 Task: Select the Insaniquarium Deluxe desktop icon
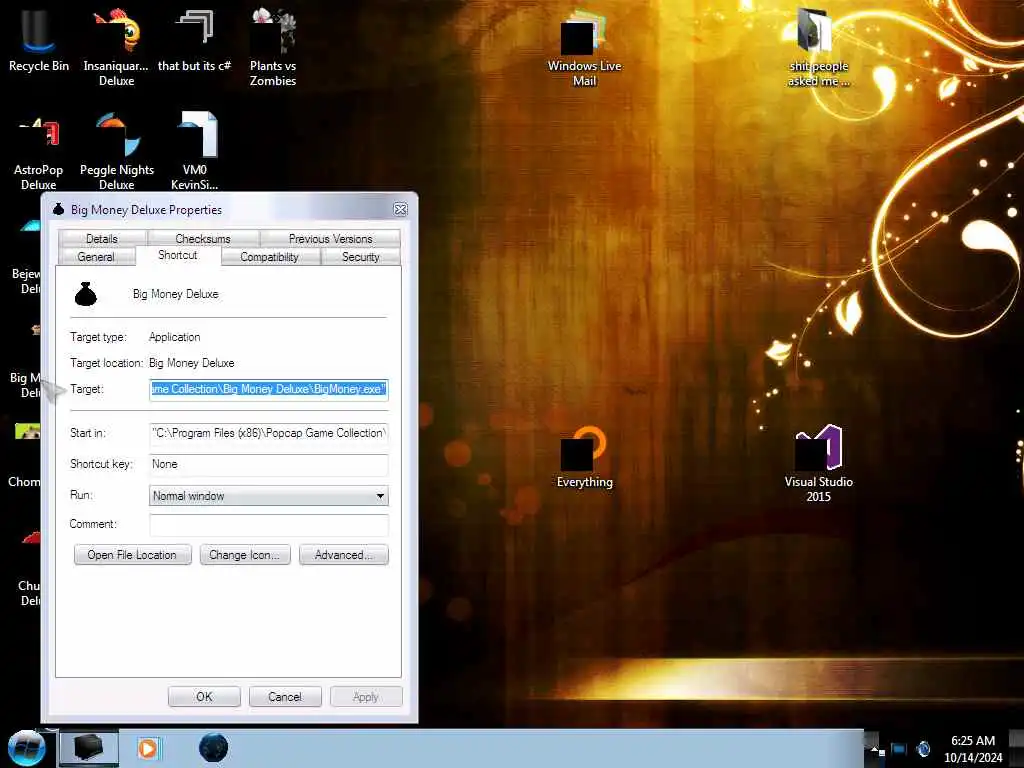[116, 47]
